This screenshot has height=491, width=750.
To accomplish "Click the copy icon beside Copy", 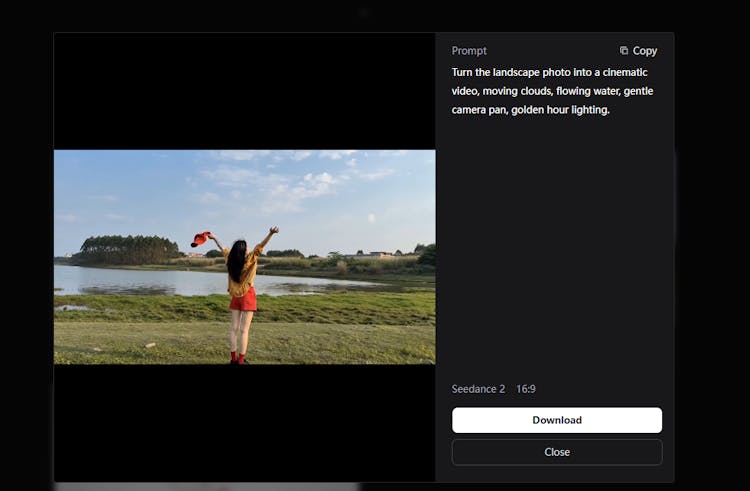I will click(x=624, y=51).
